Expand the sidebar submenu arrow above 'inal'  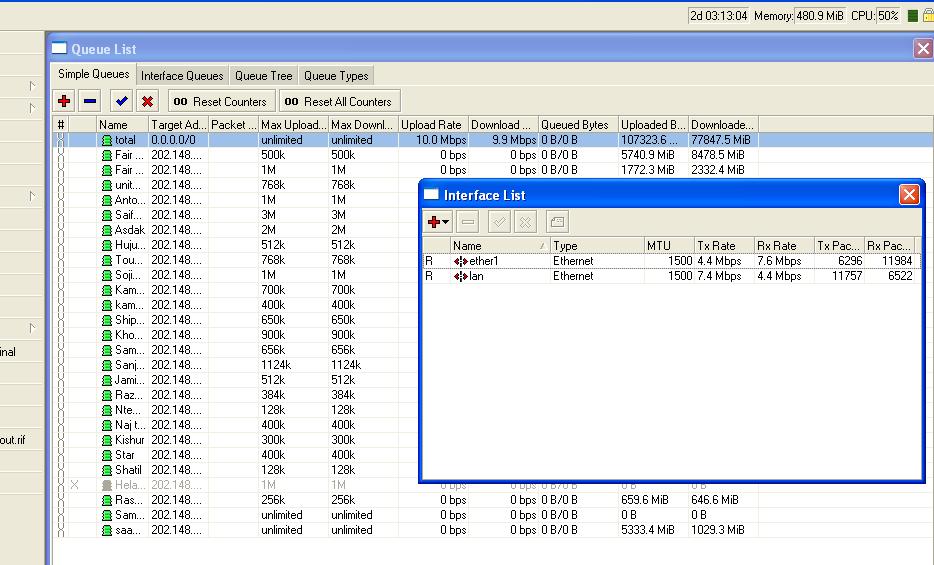[x=32, y=328]
